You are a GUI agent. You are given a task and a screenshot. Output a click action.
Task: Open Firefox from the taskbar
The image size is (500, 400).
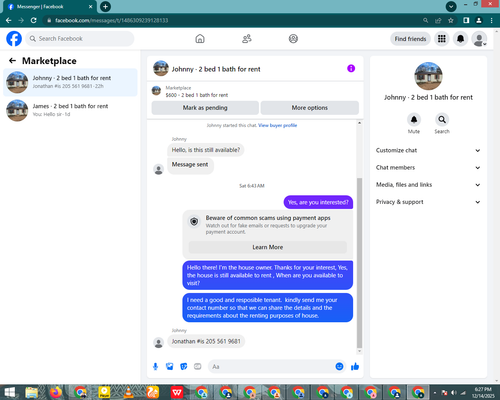[56, 392]
